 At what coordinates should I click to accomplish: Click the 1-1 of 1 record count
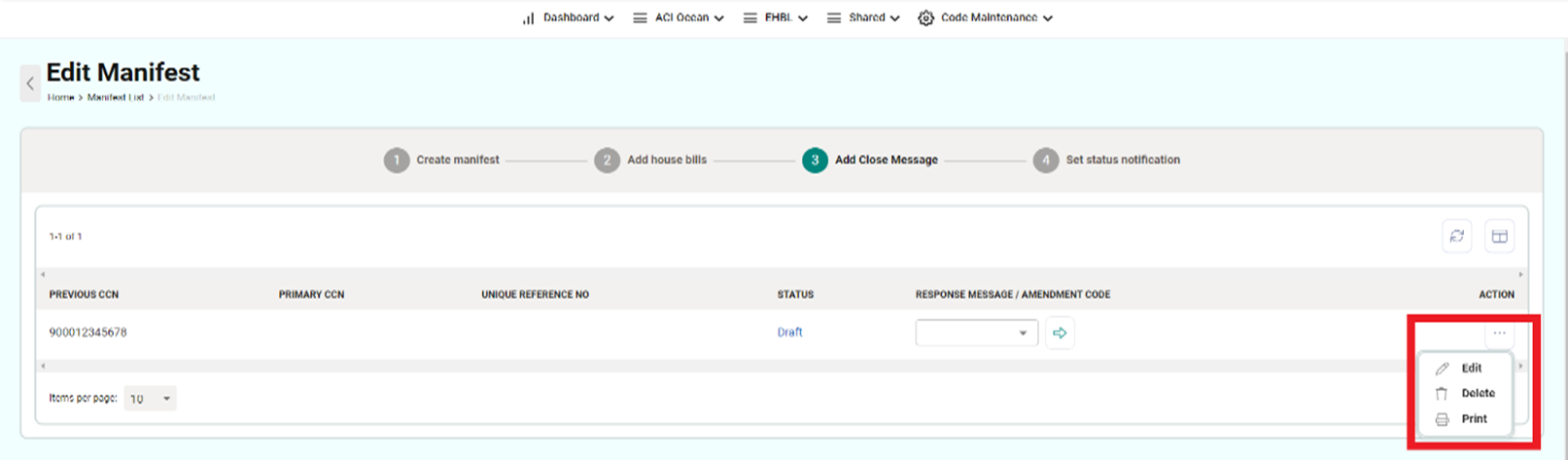65,236
